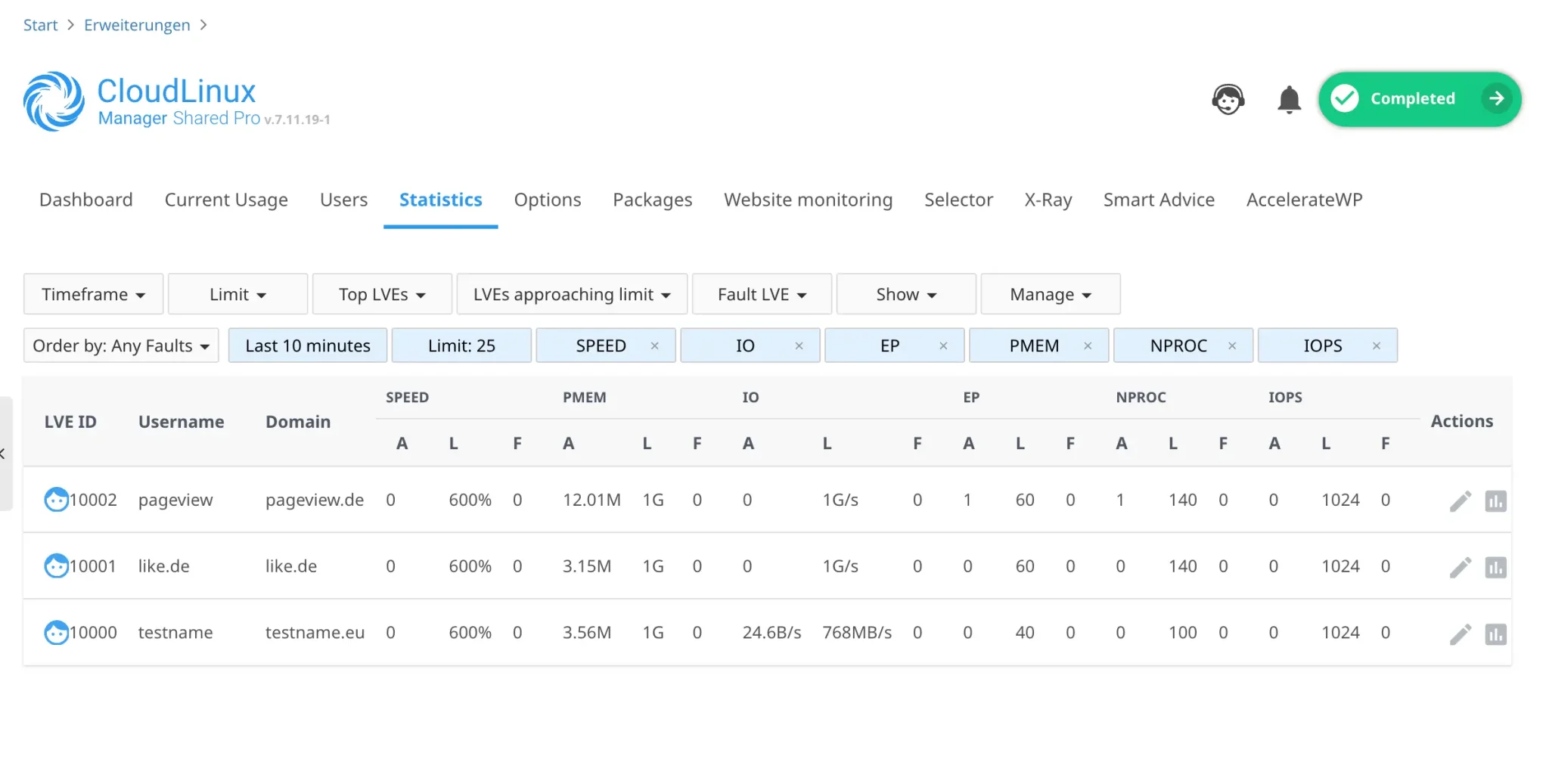Click the support headset icon

[x=1228, y=99]
